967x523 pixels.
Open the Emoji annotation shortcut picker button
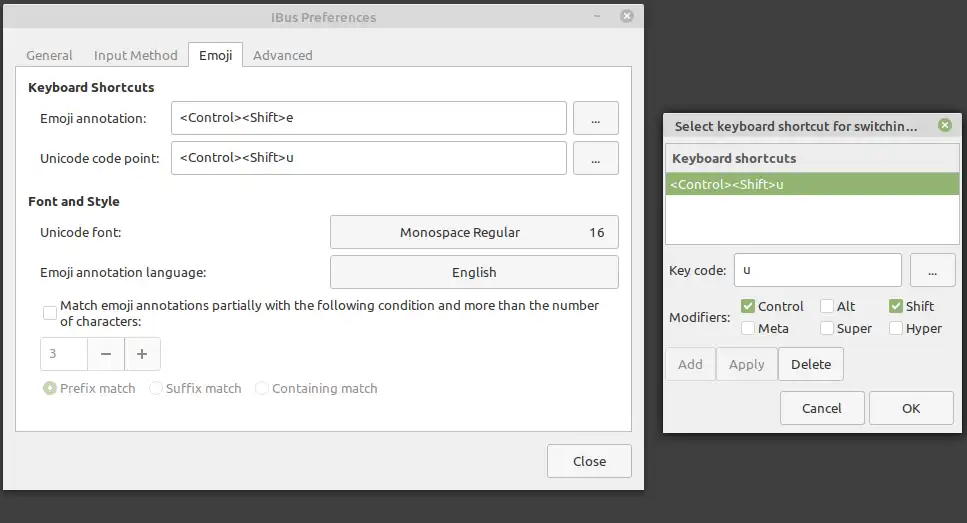tap(595, 118)
